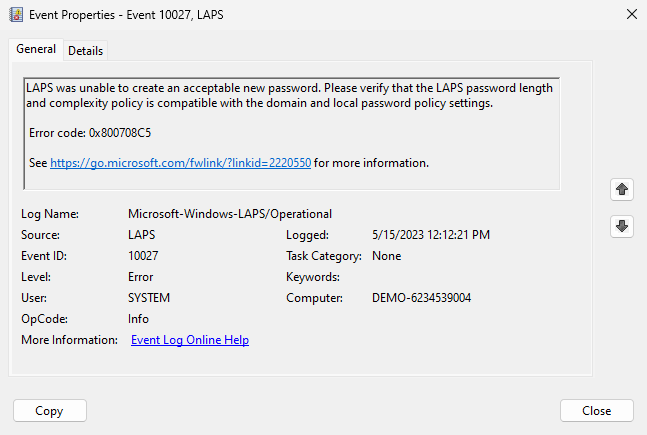Click the Level value Error

click(141, 277)
